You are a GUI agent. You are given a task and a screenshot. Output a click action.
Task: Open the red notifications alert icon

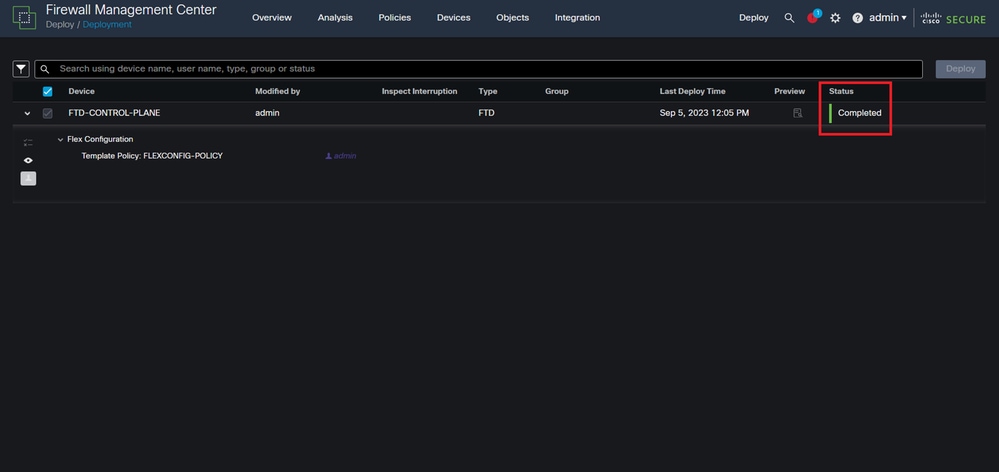pos(812,18)
